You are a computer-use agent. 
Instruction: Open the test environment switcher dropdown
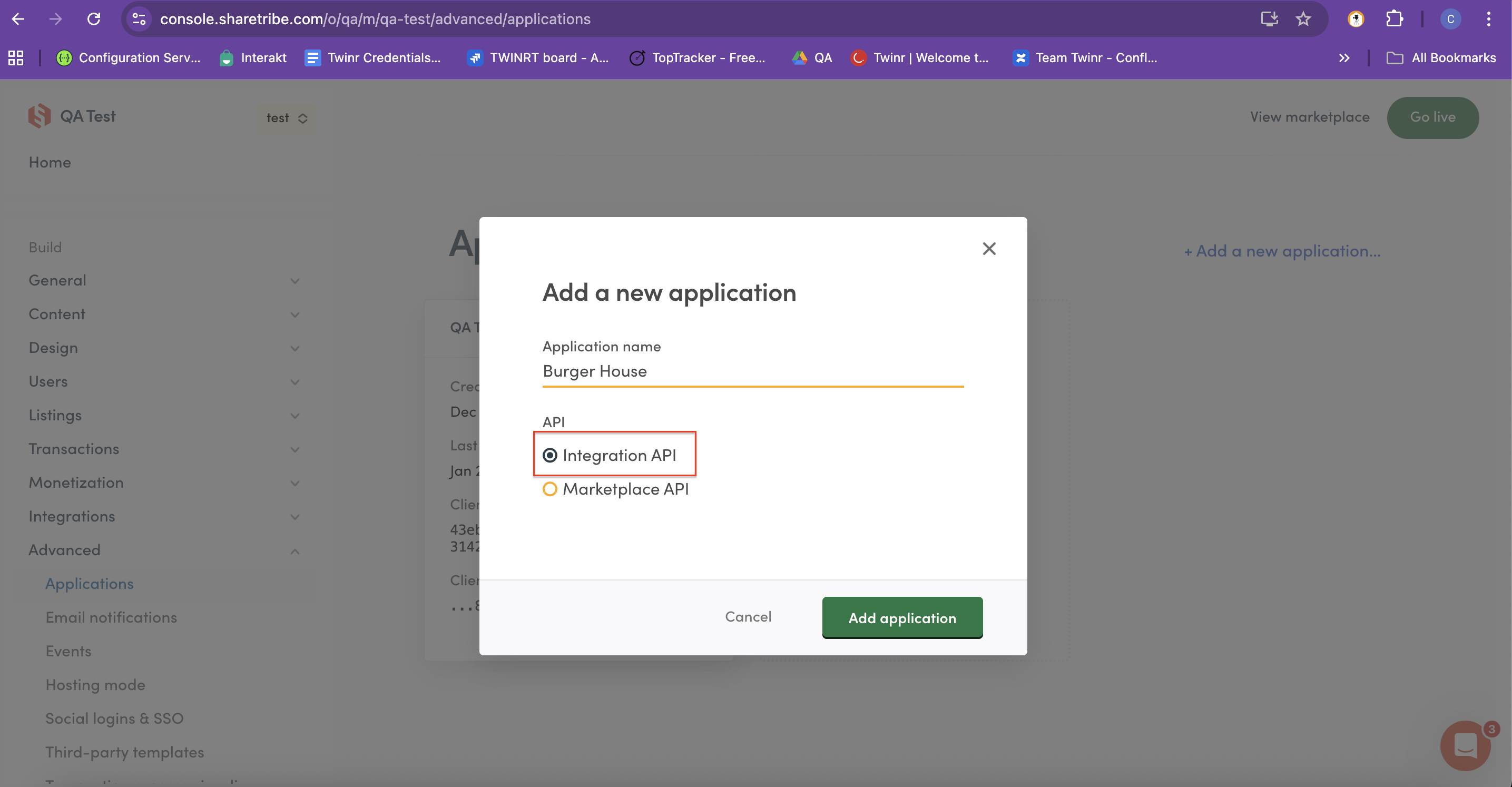coord(287,118)
